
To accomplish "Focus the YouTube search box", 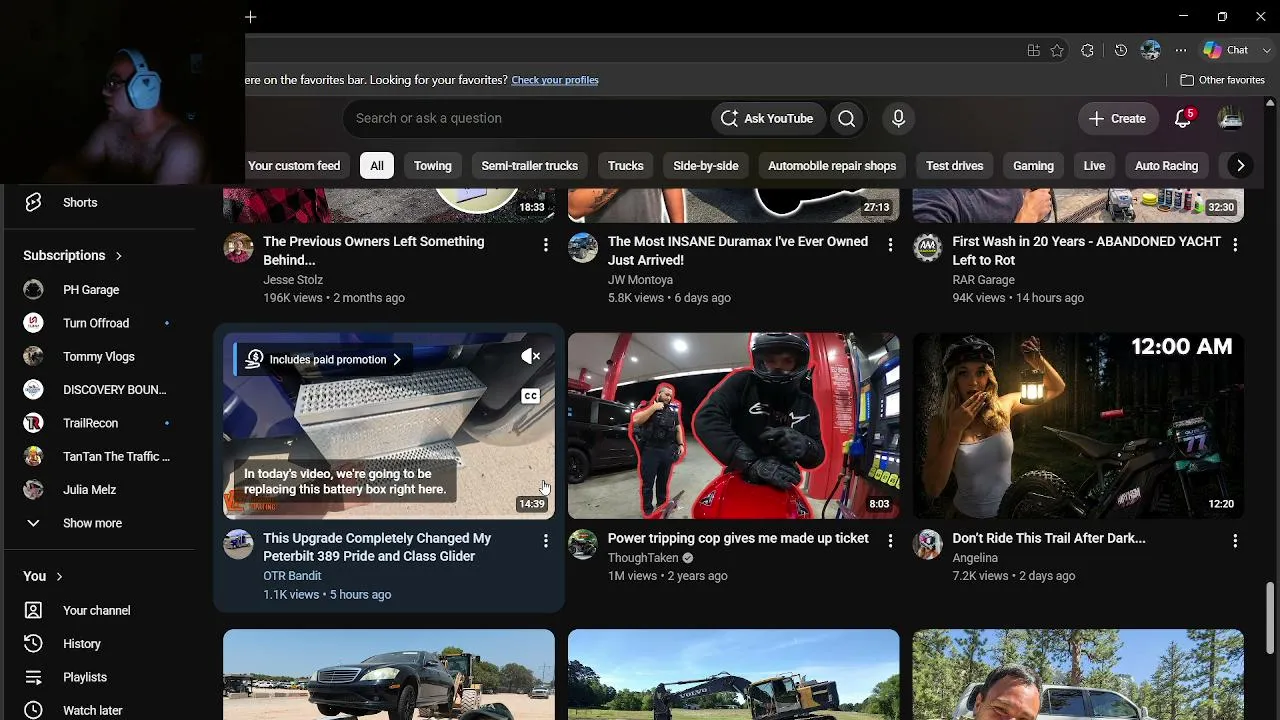I will (526, 118).
